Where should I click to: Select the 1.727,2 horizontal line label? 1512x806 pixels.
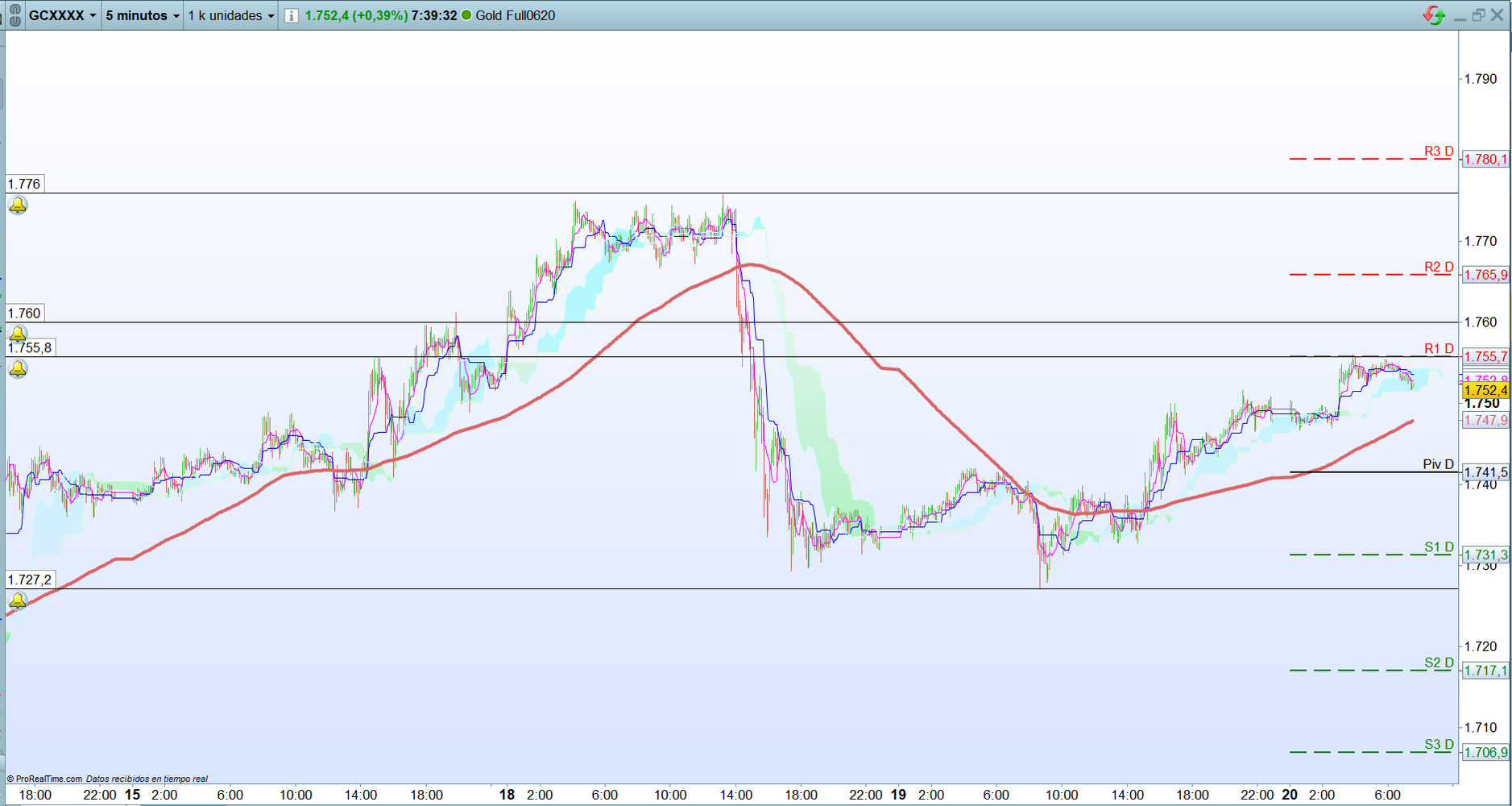click(x=30, y=580)
